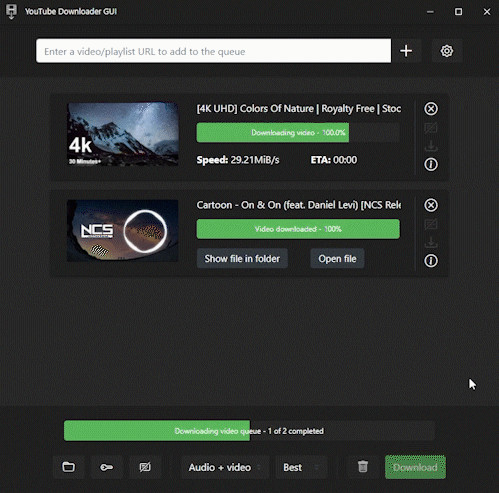Viewport: 499px width, 493px height.
Task: Remove the Cartoon - On & On video from queue
Action: pos(431,205)
